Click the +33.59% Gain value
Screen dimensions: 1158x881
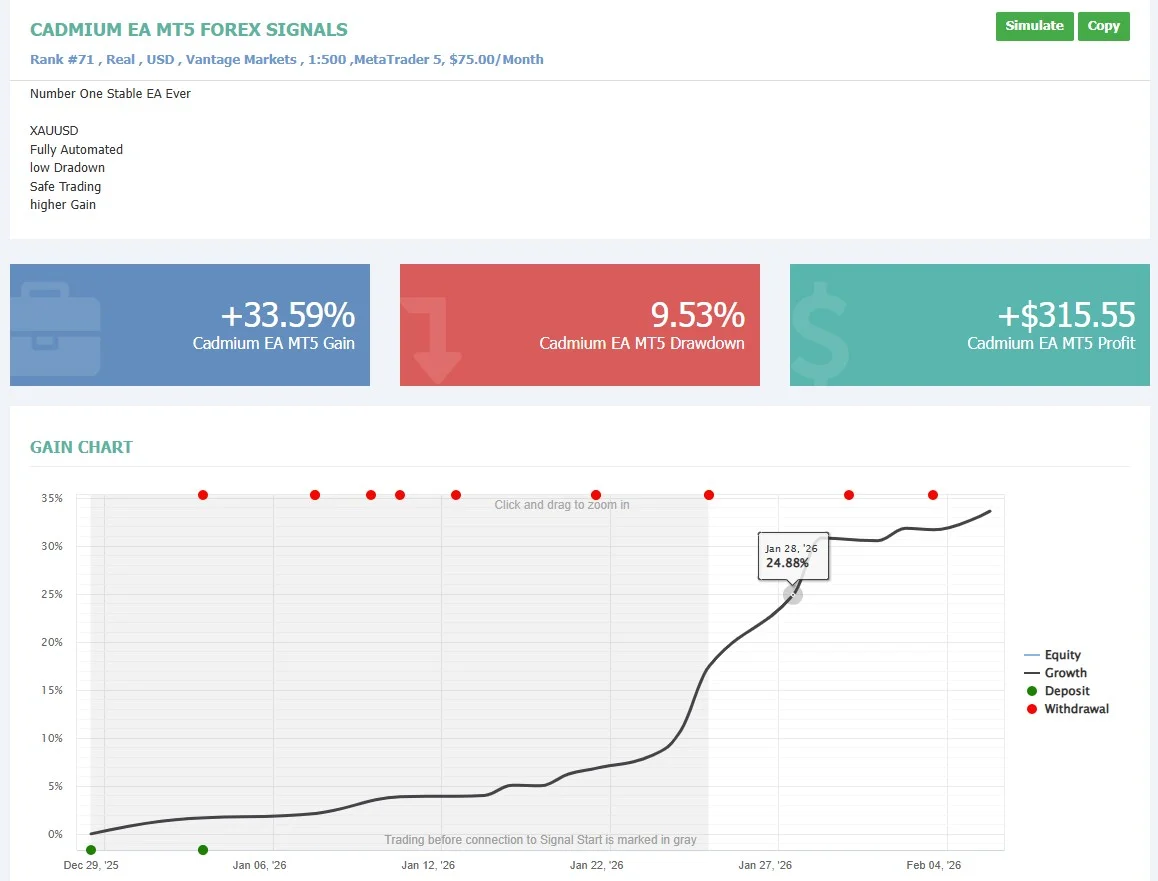288,316
